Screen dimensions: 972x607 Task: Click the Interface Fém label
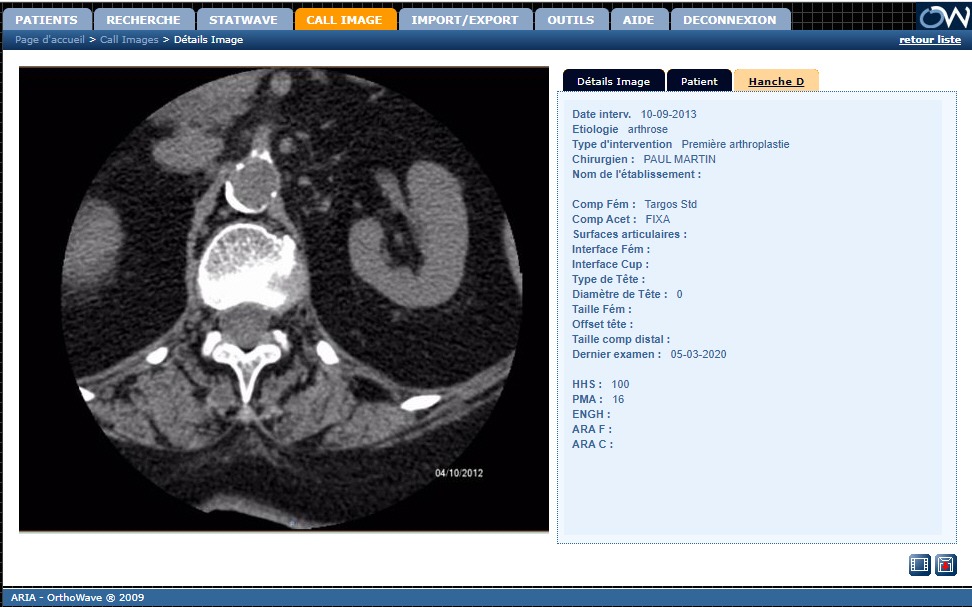[x=611, y=249]
